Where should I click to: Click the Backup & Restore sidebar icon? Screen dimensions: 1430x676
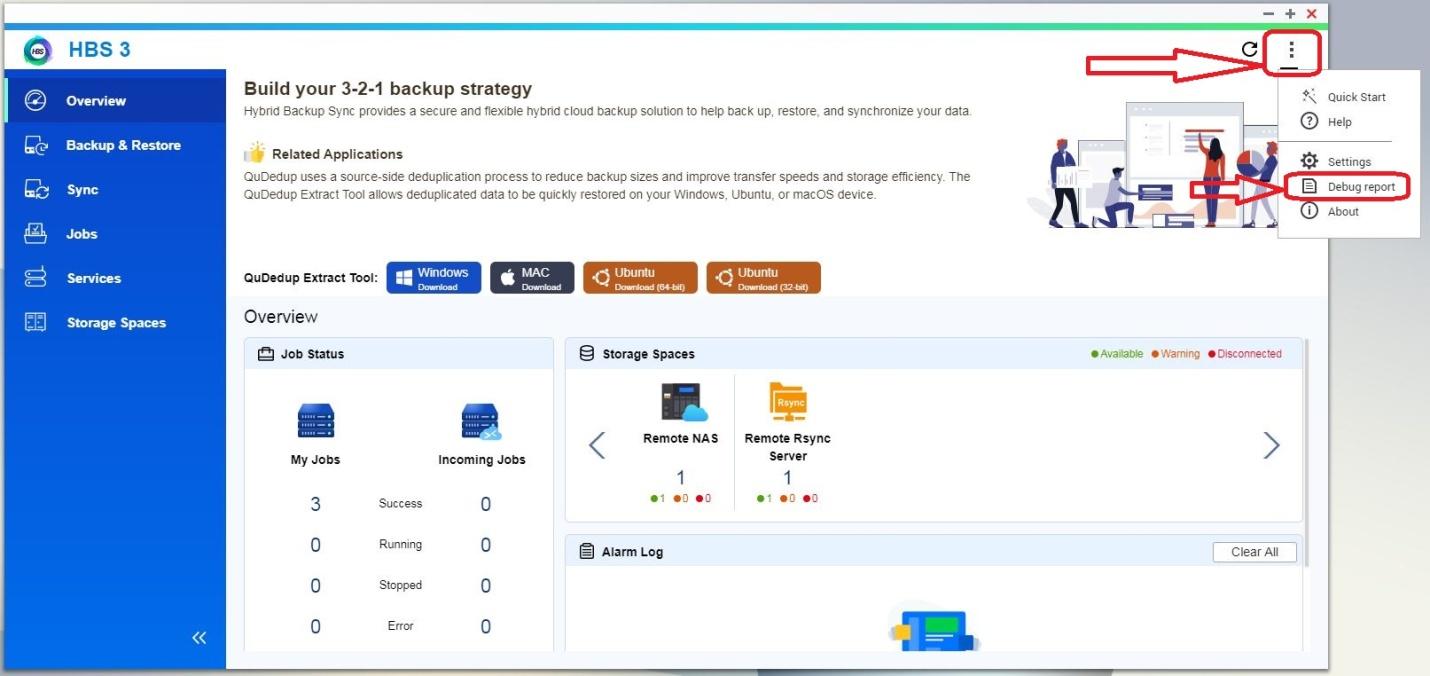[x=36, y=145]
